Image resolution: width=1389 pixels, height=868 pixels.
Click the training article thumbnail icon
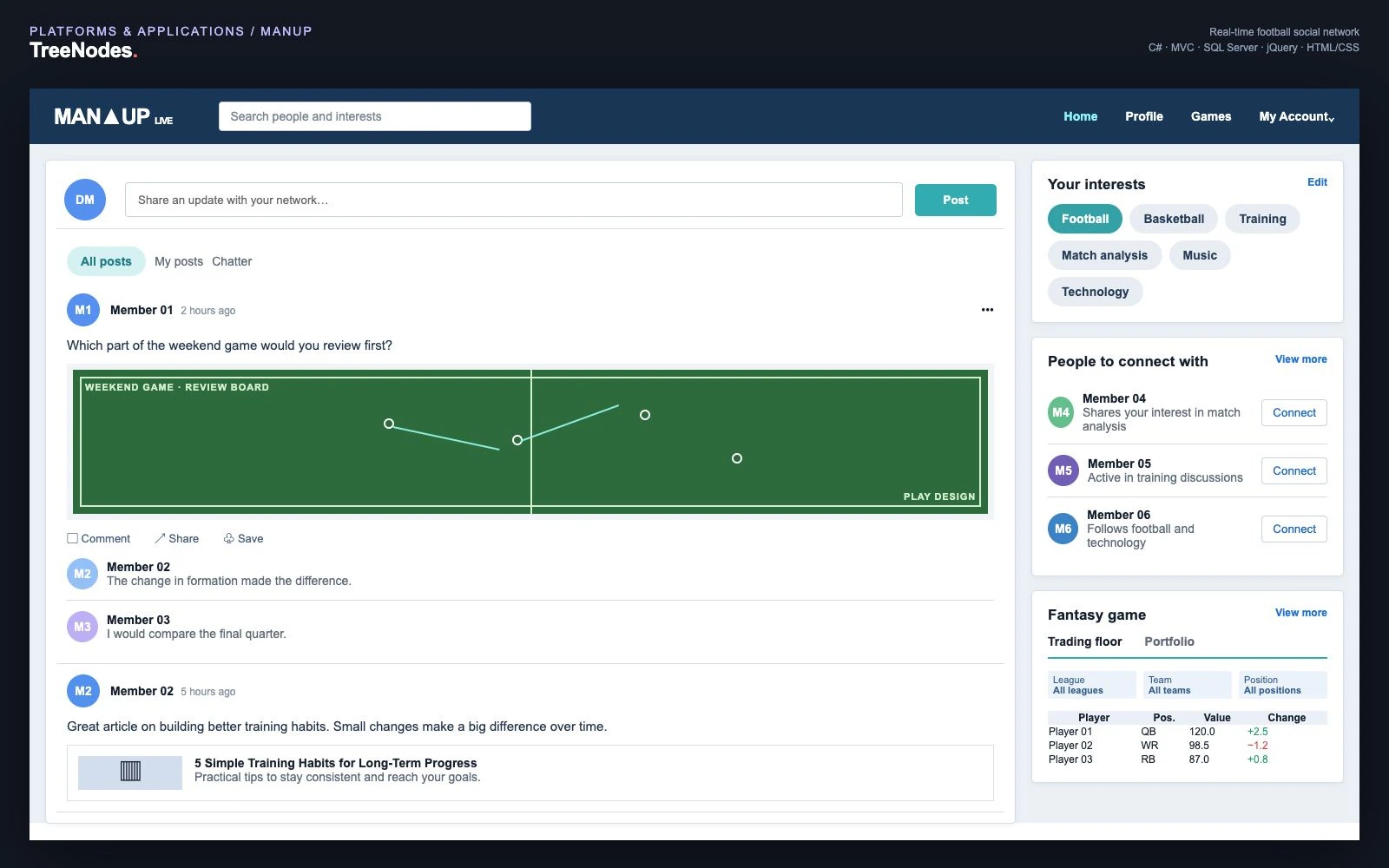pyautogui.click(x=130, y=771)
